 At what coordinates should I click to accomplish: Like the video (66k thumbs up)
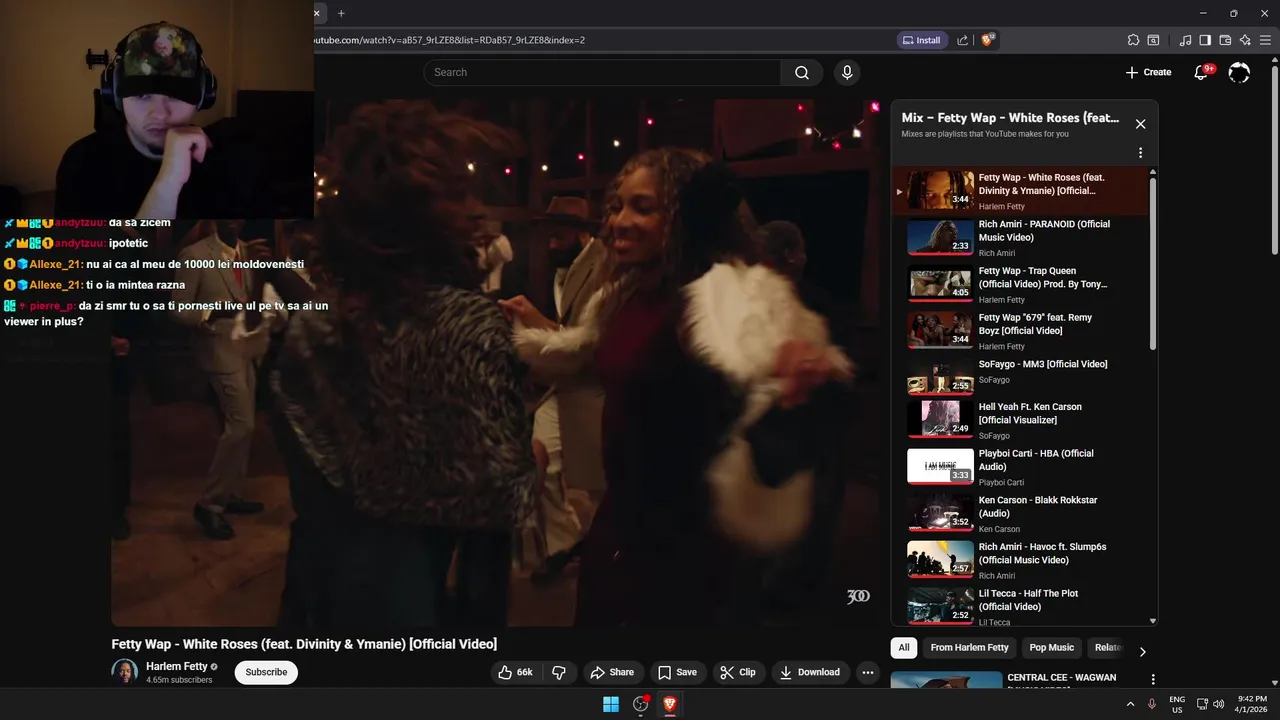point(516,672)
